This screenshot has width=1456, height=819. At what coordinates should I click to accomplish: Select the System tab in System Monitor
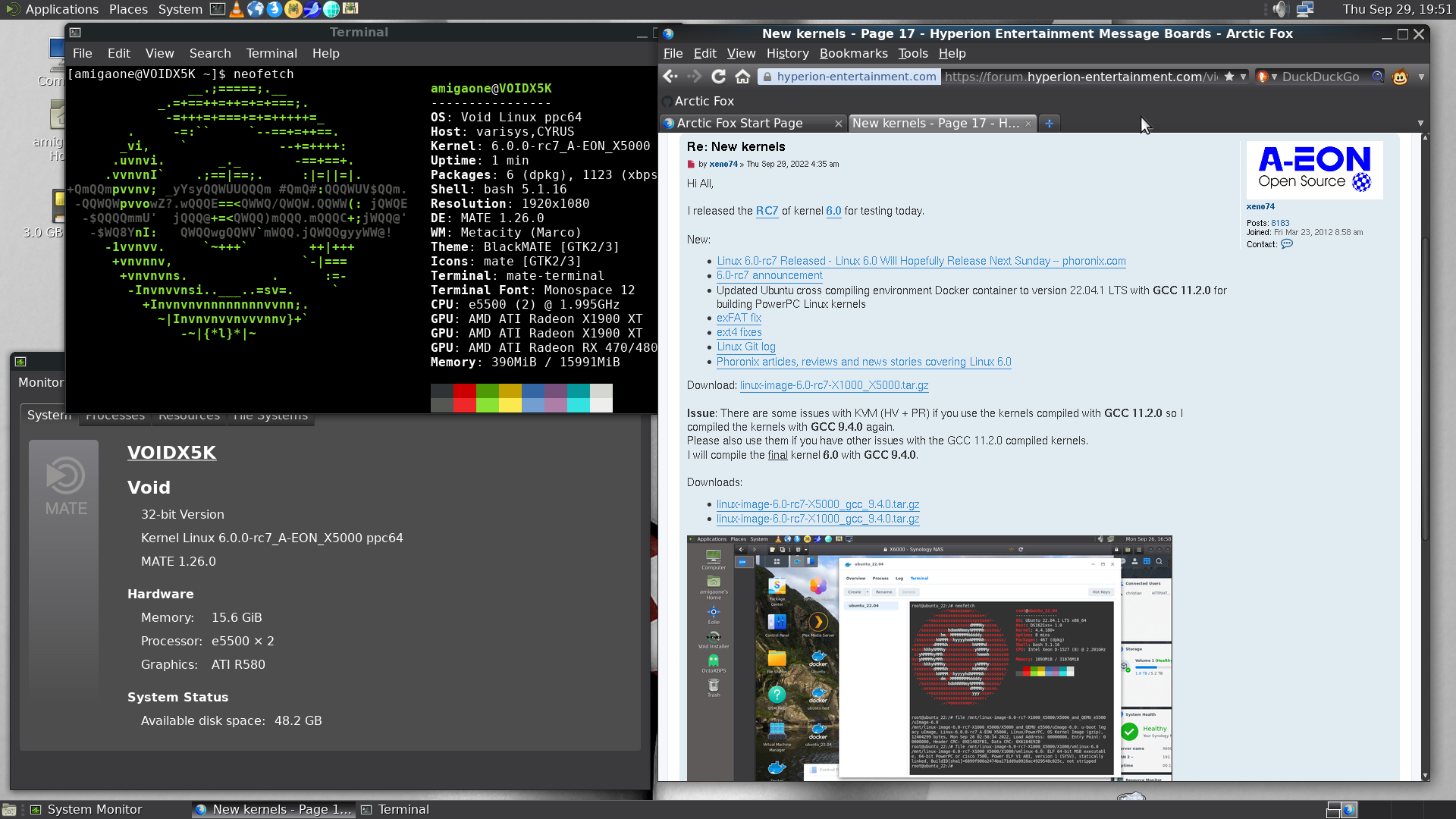[49, 415]
